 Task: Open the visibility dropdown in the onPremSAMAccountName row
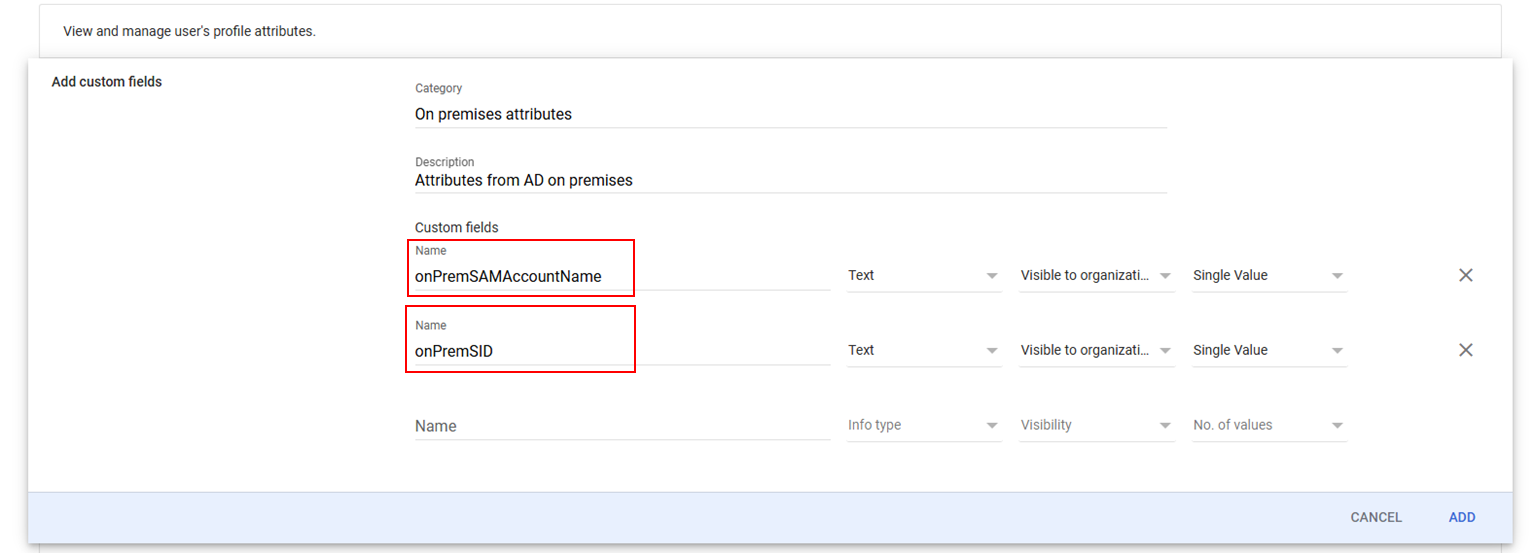[x=1096, y=276]
